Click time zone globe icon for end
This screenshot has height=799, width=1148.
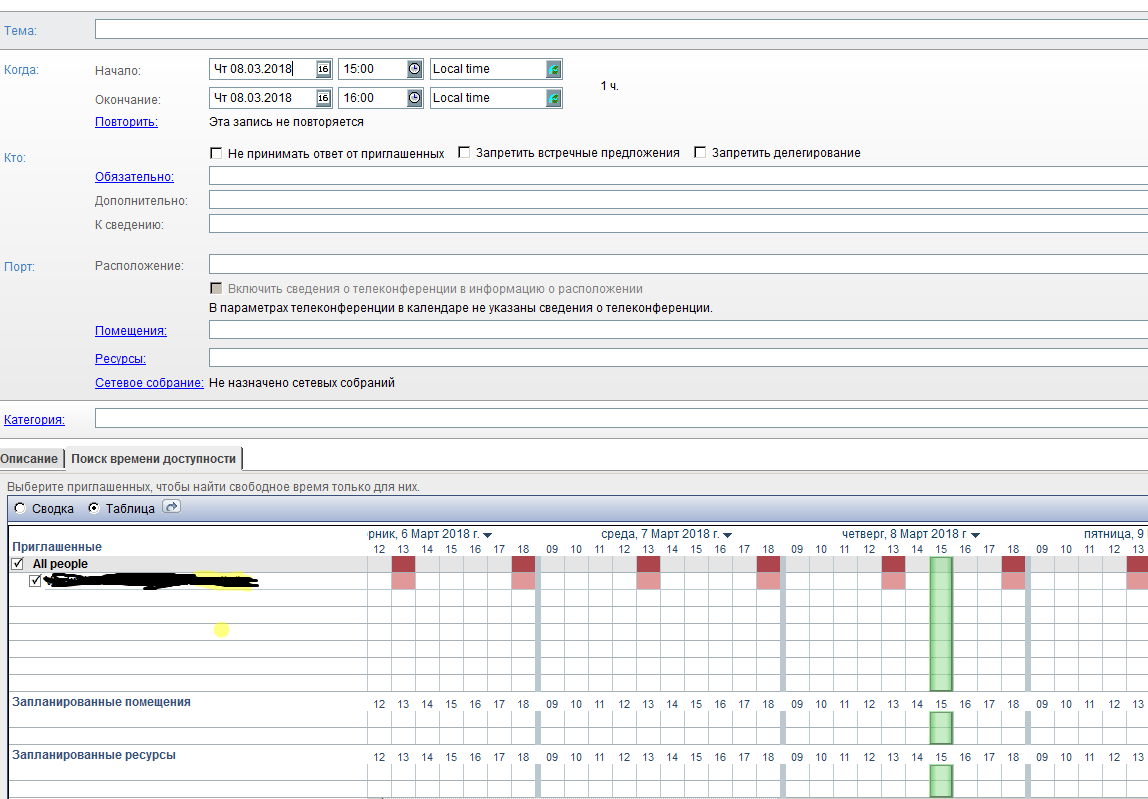(x=554, y=97)
